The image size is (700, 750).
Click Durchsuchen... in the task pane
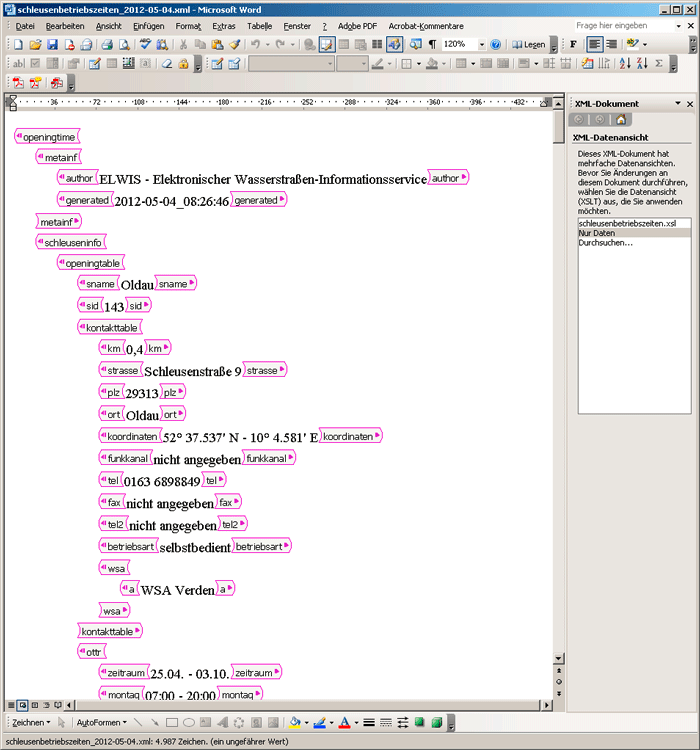point(634,243)
